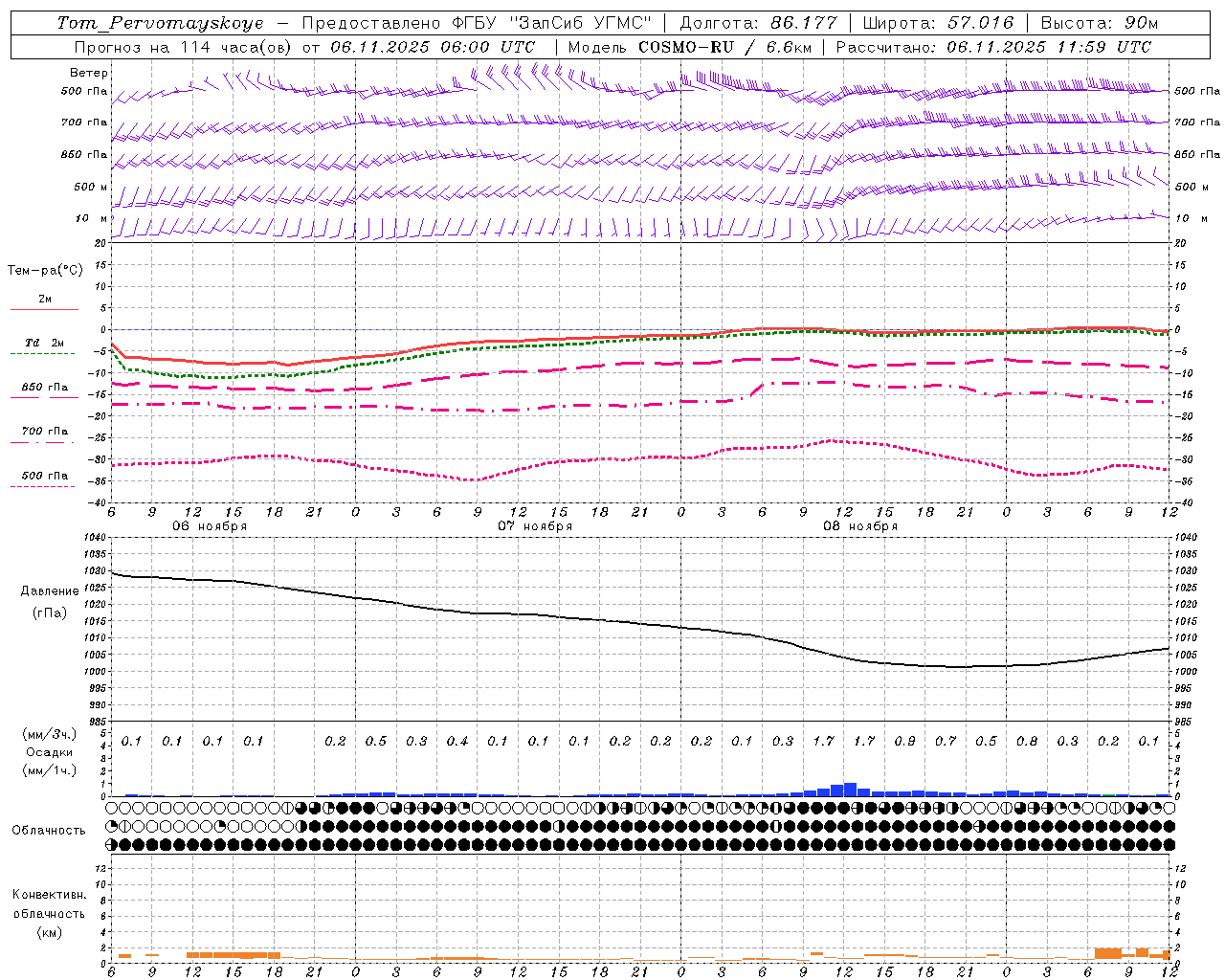Click the "0.9" precipitation value
The image size is (1225, 980).
pyautogui.click(x=904, y=742)
